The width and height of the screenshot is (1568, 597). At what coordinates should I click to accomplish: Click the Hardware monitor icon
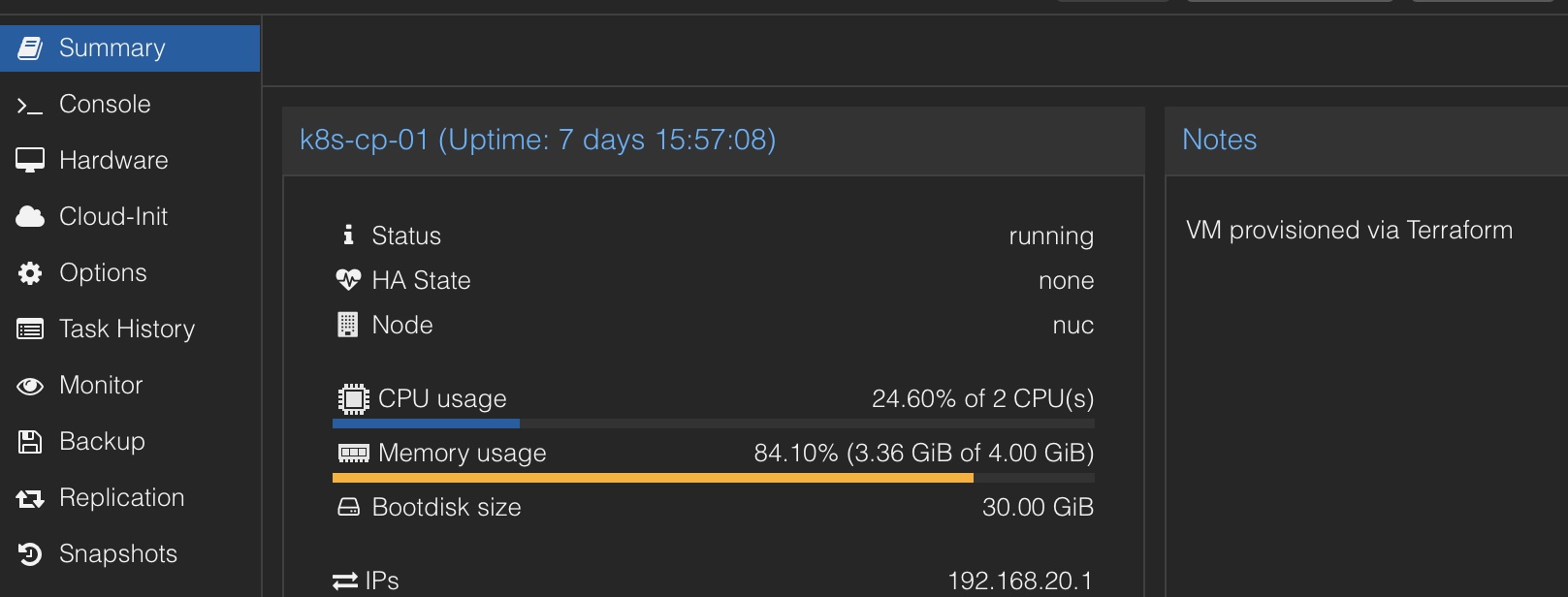30,161
